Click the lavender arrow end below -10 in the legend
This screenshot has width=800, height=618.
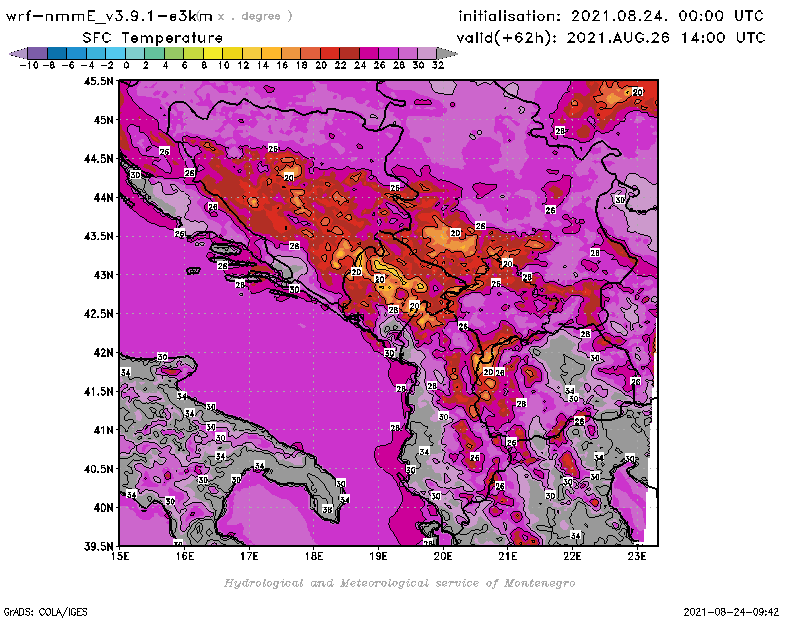[19, 53]
